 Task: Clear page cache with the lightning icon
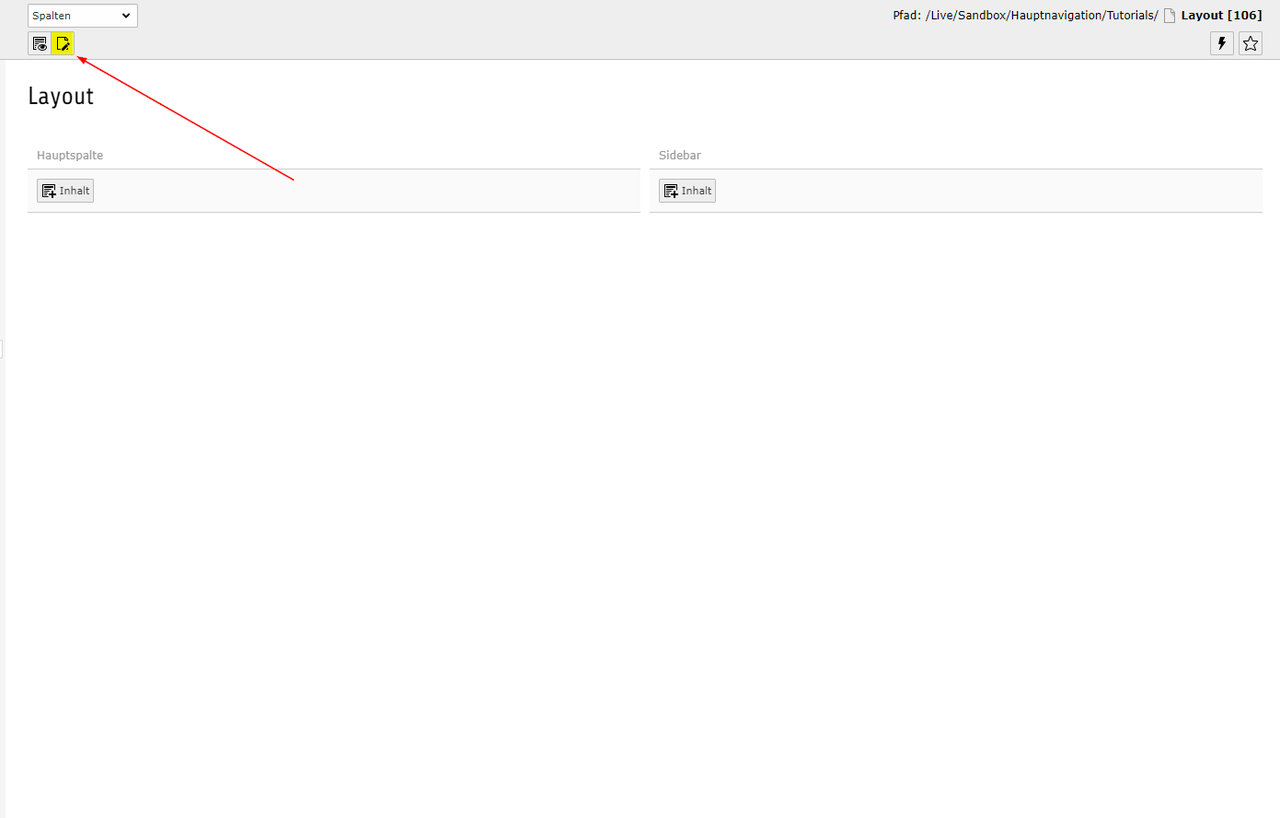1221,44
